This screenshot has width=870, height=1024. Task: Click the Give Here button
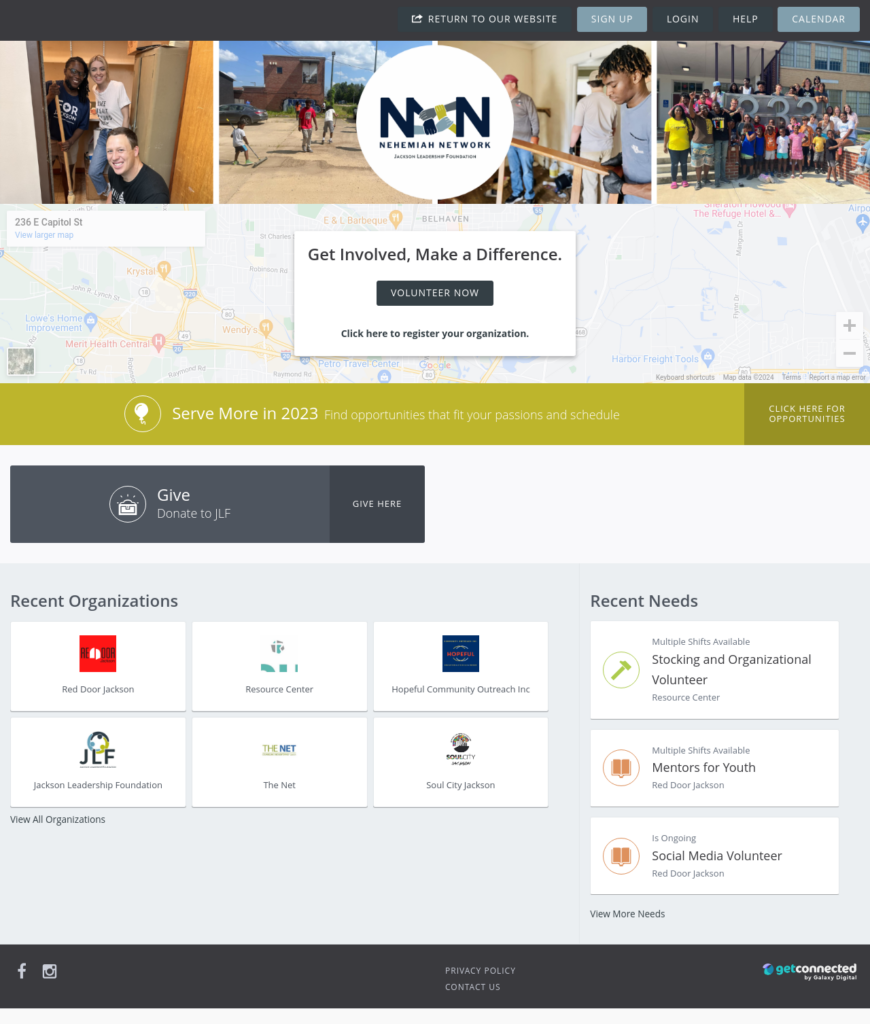(x=377, y=504)
